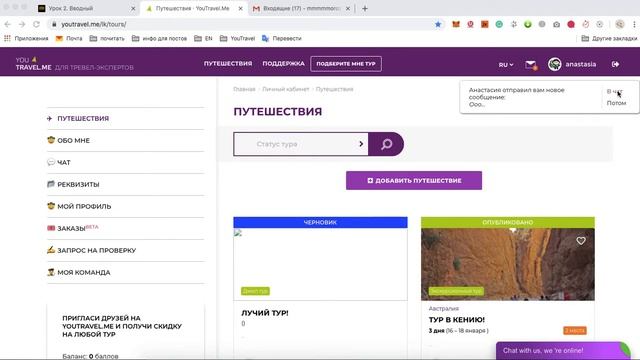Bookmark page with the star icon

point(438,24)
